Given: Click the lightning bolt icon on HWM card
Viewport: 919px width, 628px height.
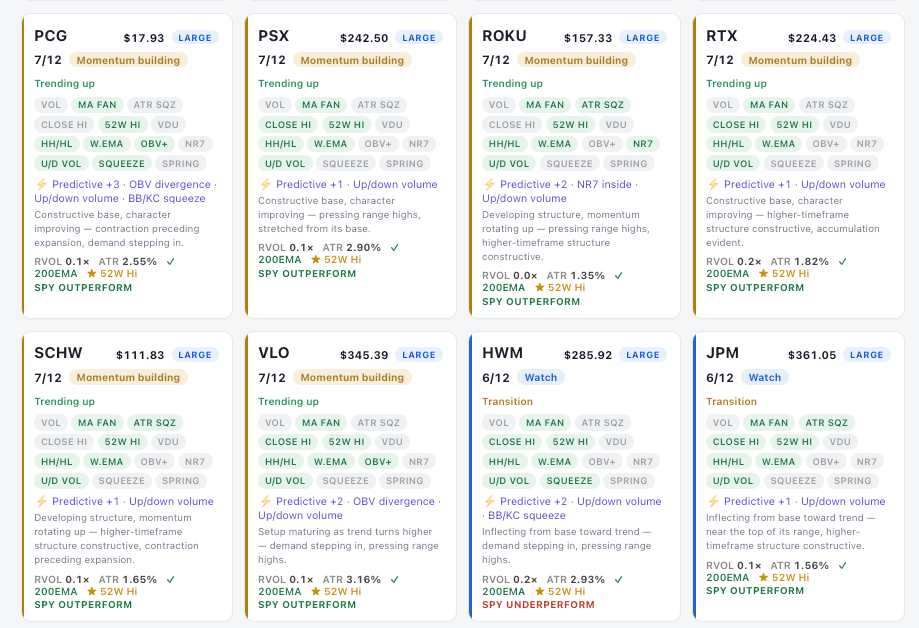Looking at the screenshot, I should [489, 501].
